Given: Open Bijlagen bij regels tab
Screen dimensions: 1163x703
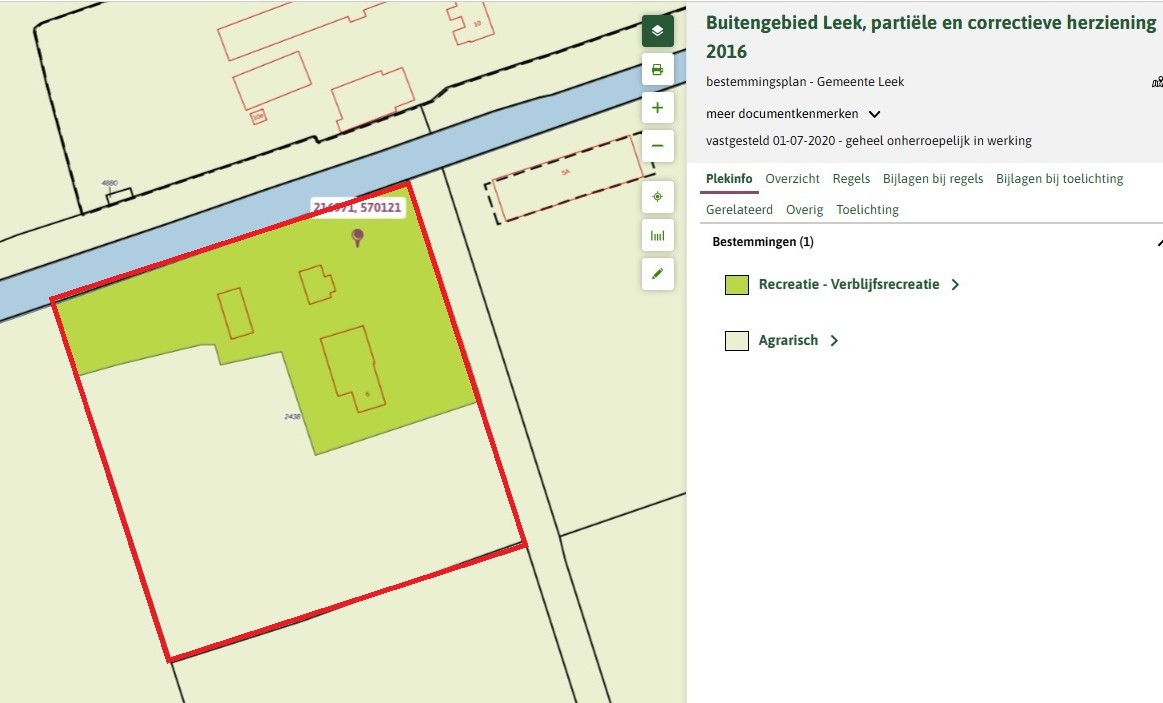Looking at the screenshot, I should pos(933,179).
